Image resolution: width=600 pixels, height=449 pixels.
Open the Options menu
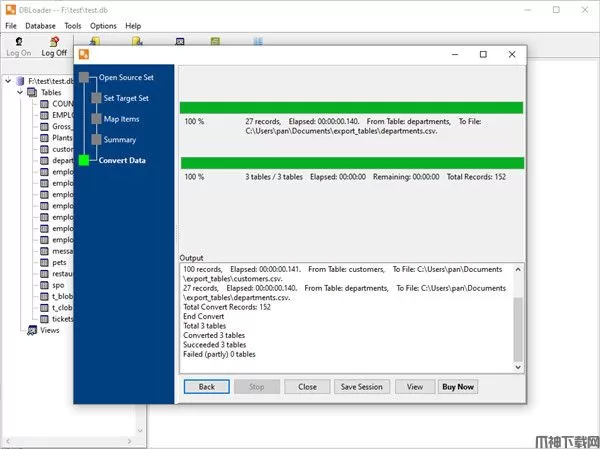[x=103, y=25]
